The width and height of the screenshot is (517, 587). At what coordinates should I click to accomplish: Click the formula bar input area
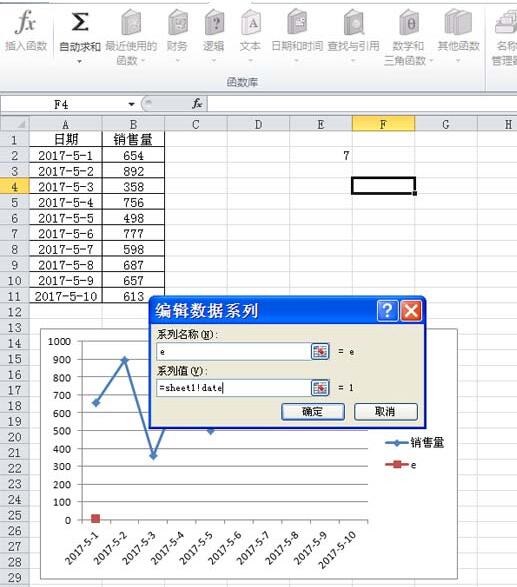click(x=362, y=104)
